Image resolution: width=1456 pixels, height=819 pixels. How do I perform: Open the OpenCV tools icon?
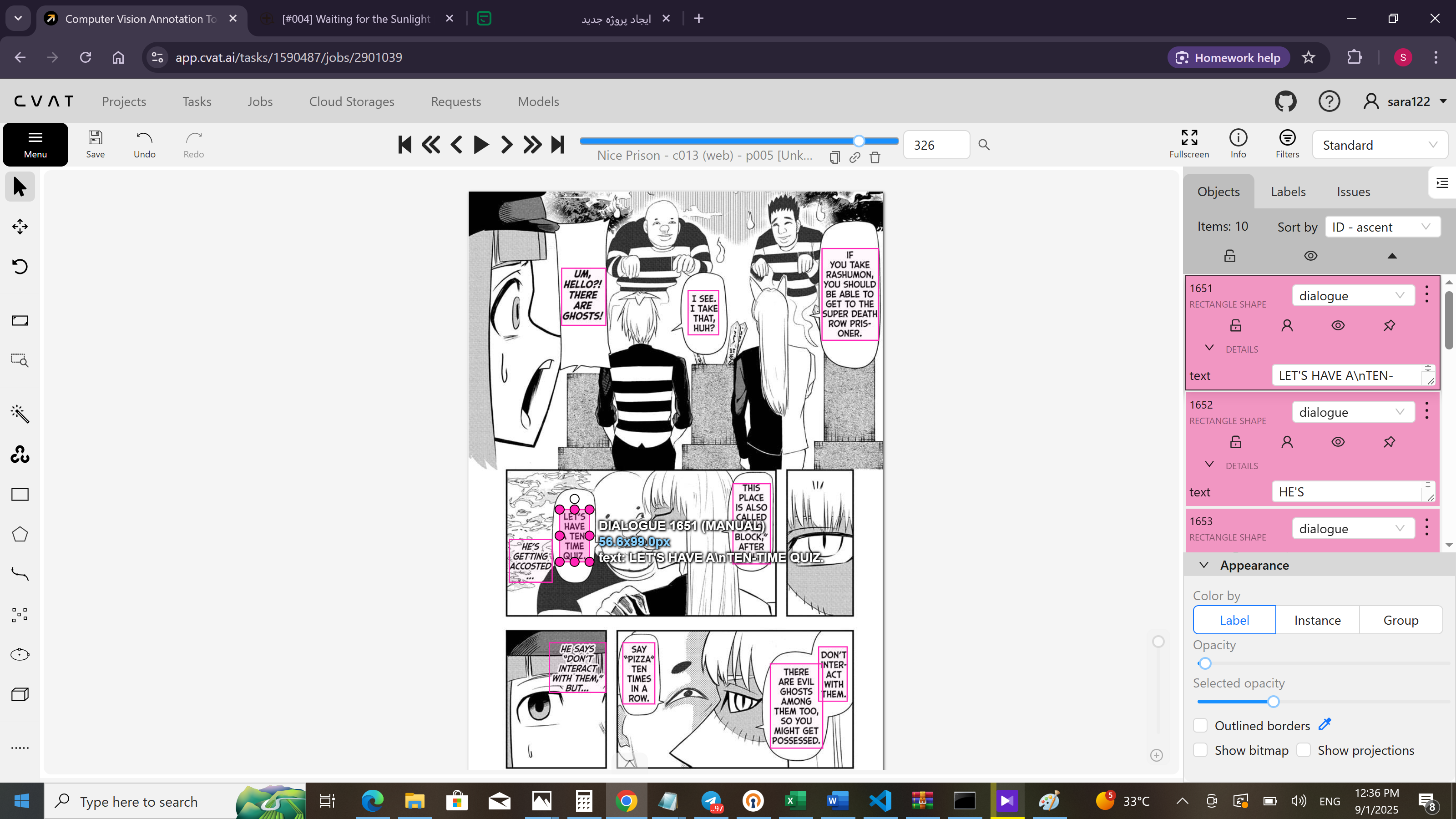[x=20, y=455]
